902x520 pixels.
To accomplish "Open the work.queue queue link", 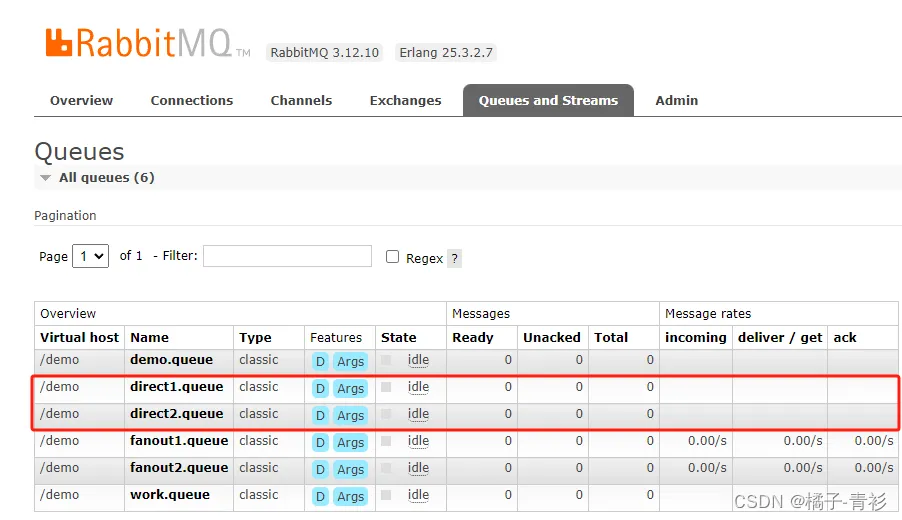I will [x=170, y=495].
